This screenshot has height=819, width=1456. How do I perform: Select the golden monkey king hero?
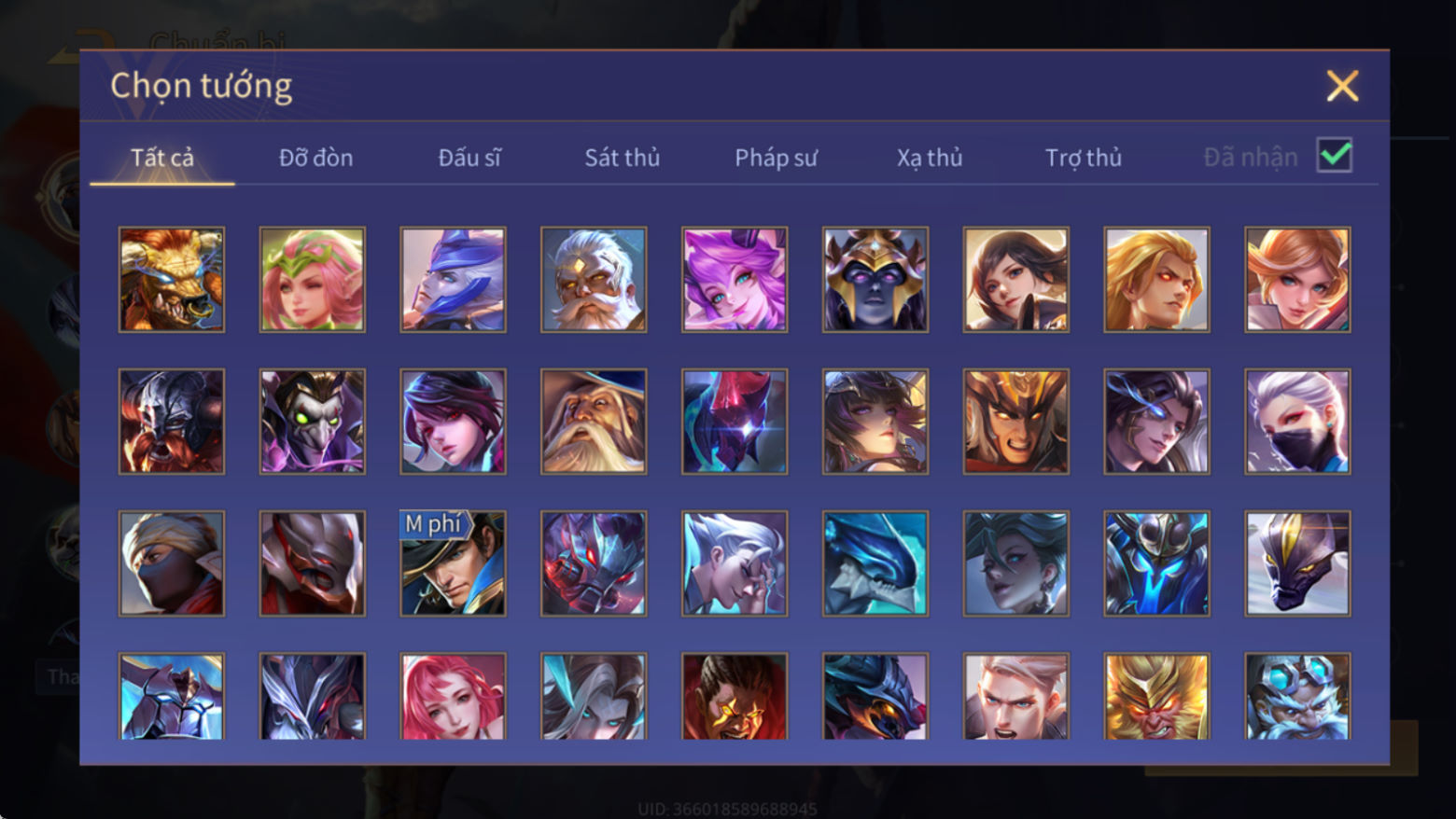1156,697
